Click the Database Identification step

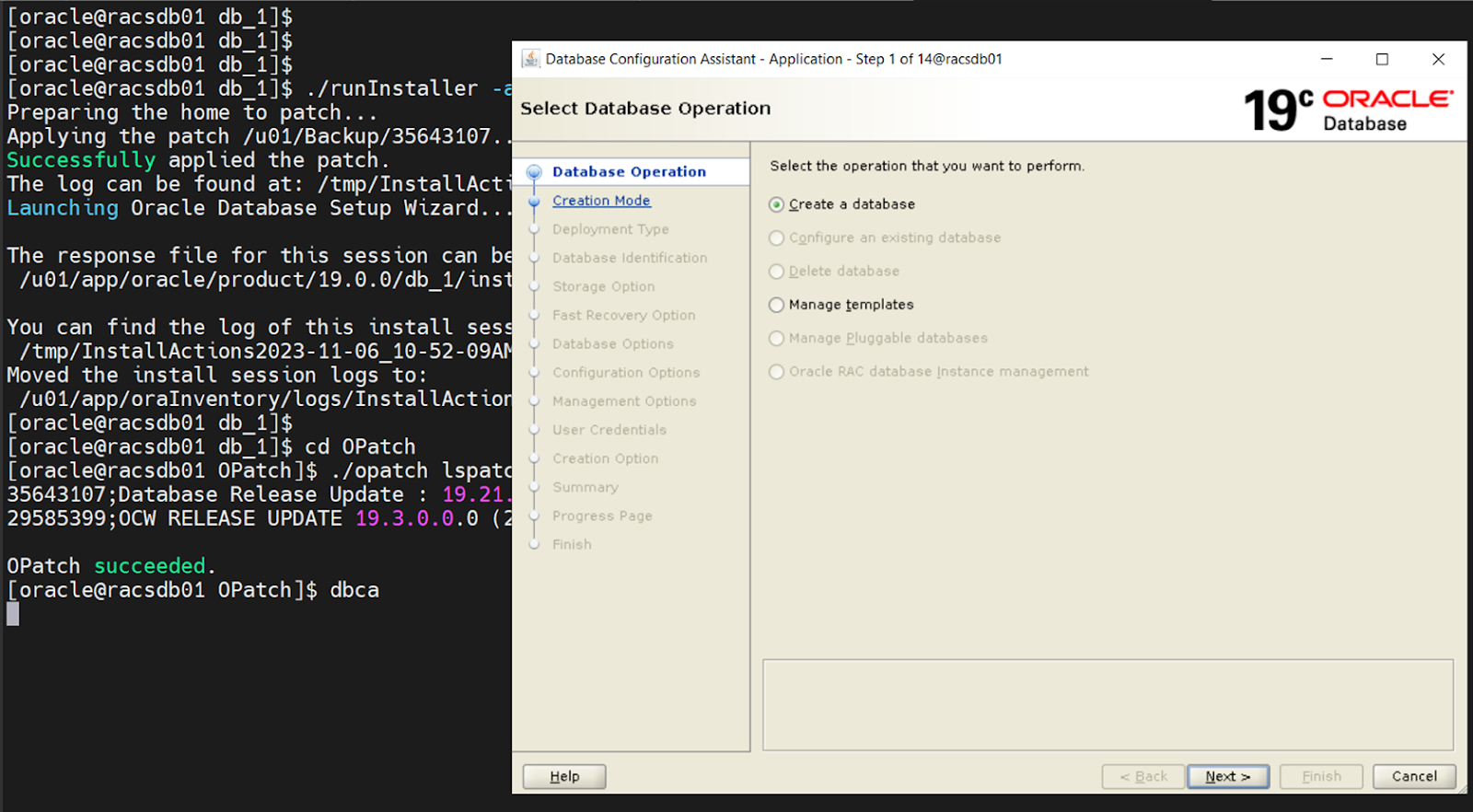click(630, 258)
